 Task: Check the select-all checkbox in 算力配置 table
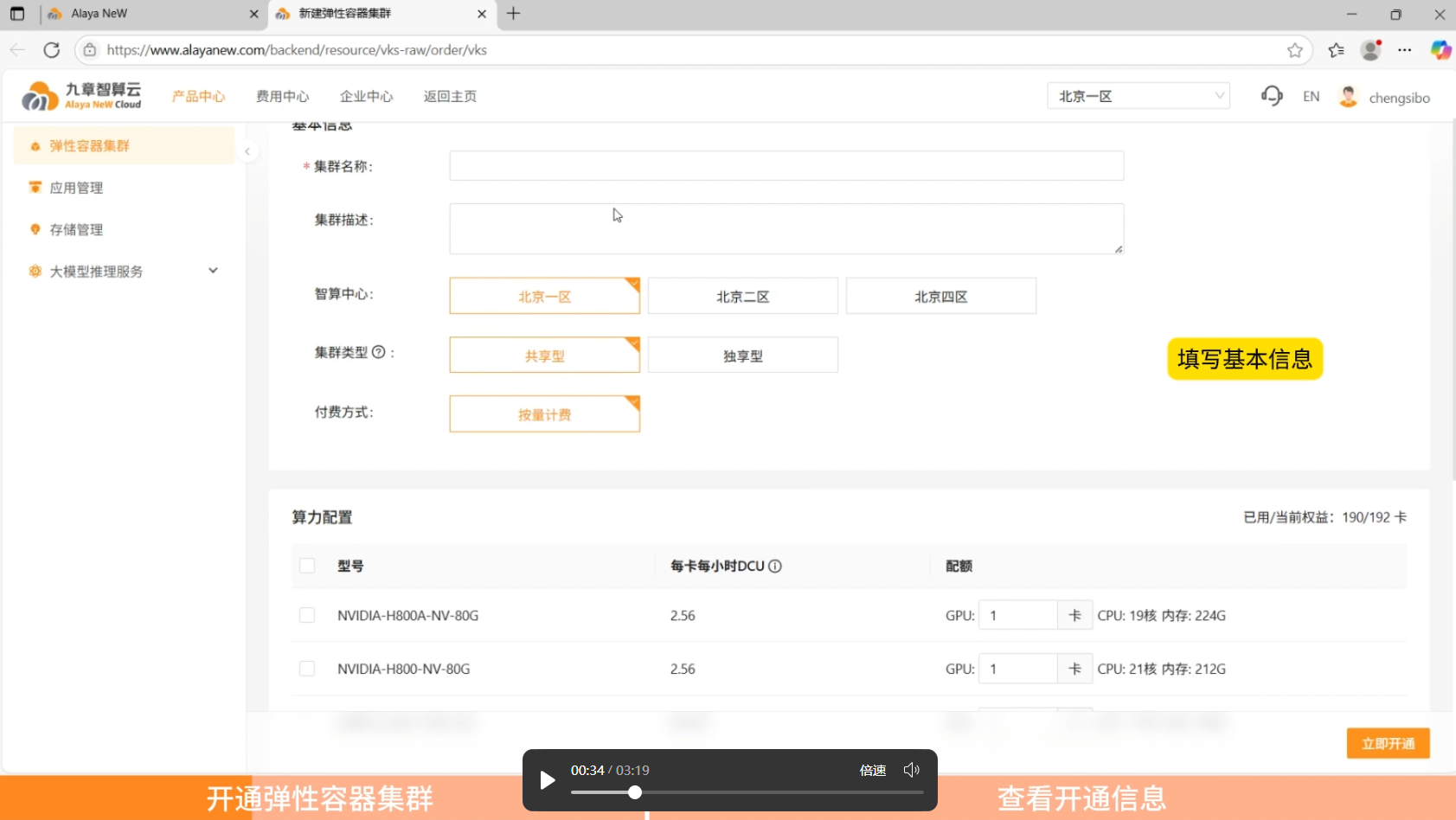(x=307, y=565)
